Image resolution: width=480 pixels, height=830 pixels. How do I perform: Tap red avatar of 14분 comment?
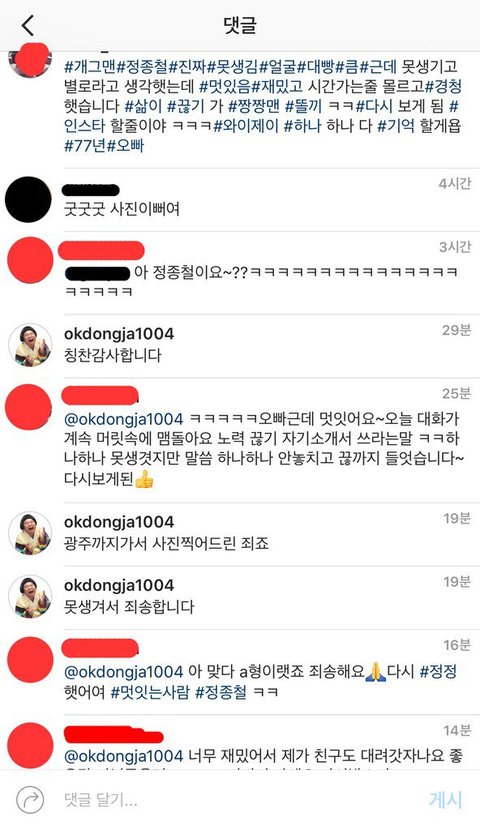[30, 745]
